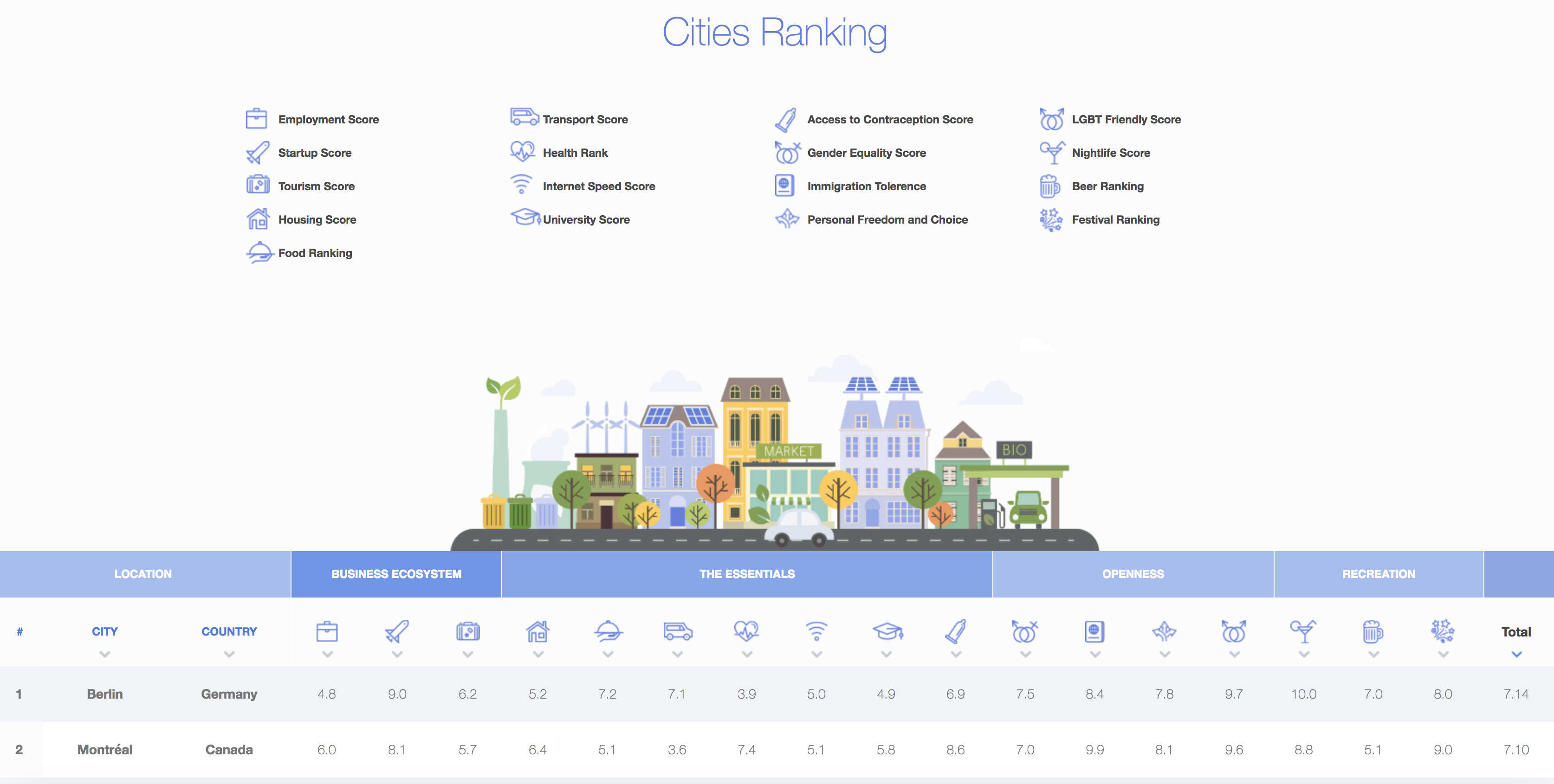Screen dimensions: 1554x784
Task: Select the BUSINESS ECOSYSTEM header section
Action: click(x=396, y=574)
